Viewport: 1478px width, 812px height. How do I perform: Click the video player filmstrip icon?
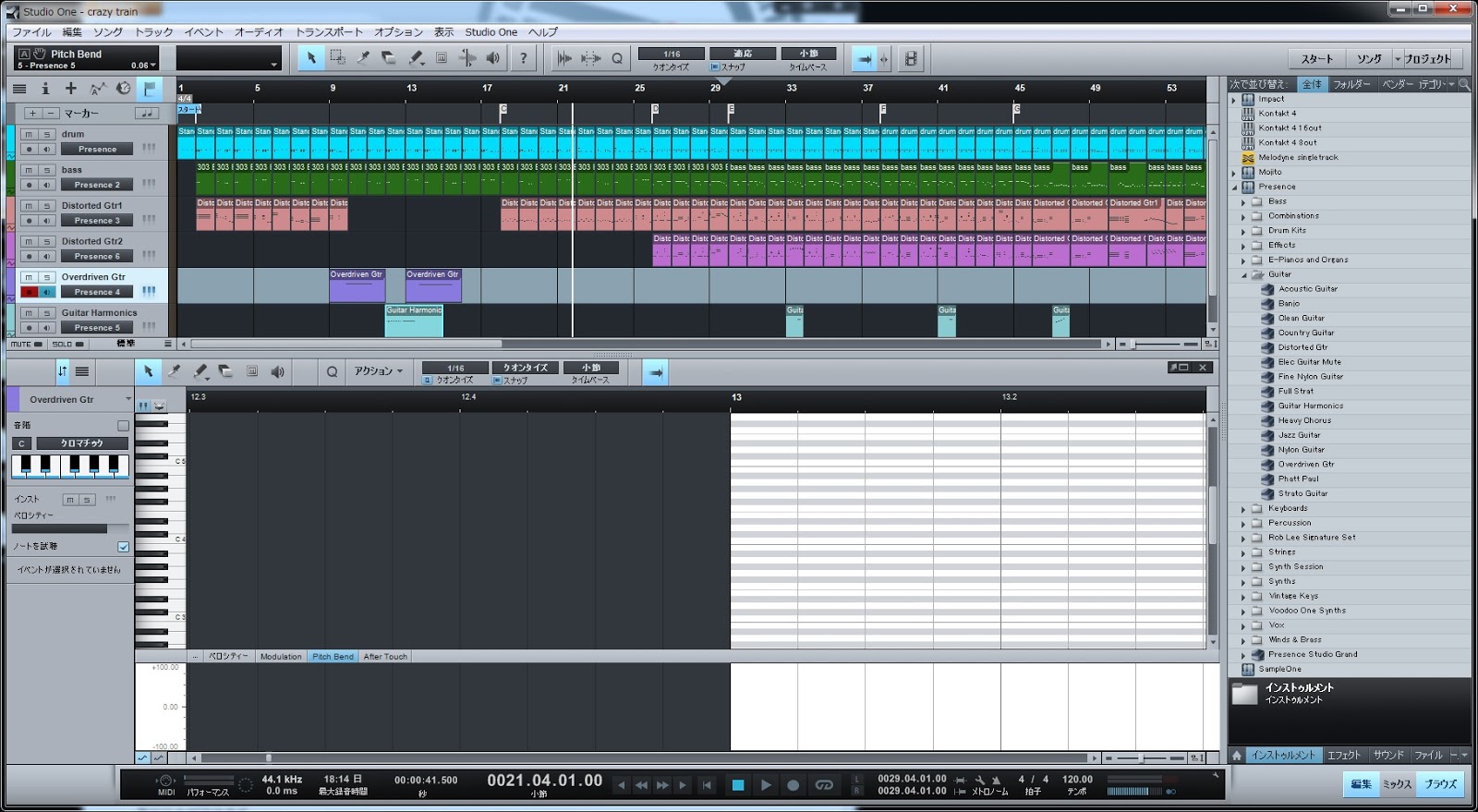coord(911,58)
